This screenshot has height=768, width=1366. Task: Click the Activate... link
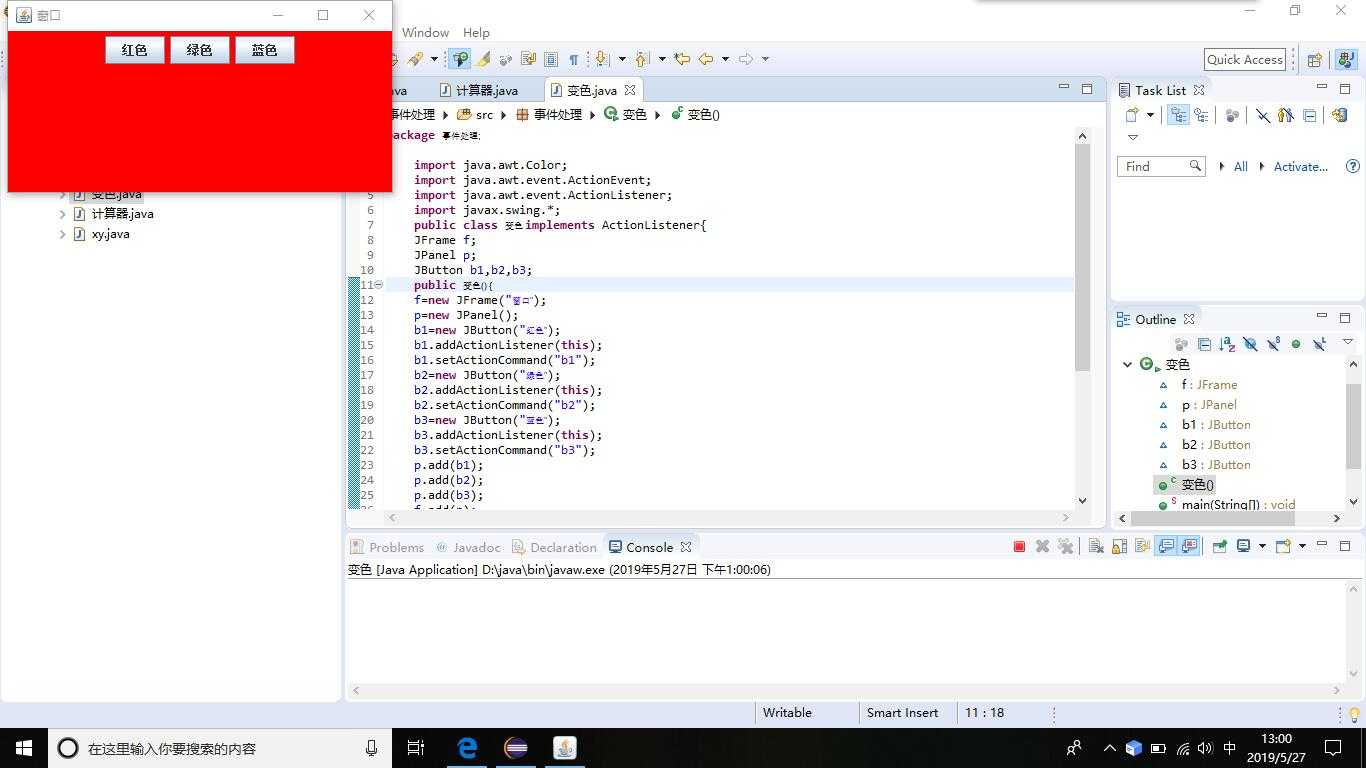pos(1300,167)
